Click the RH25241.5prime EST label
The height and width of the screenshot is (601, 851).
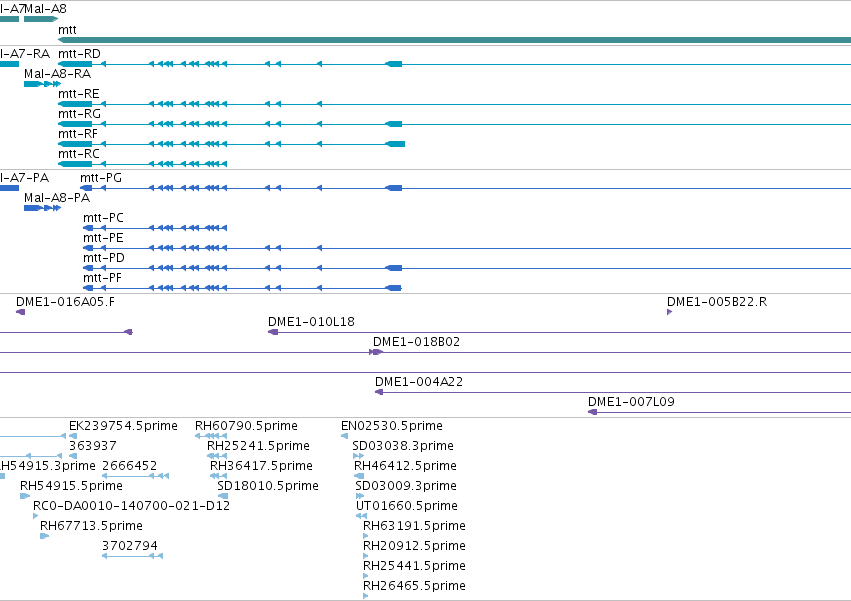pyautogui.click(x=258, y=446)
